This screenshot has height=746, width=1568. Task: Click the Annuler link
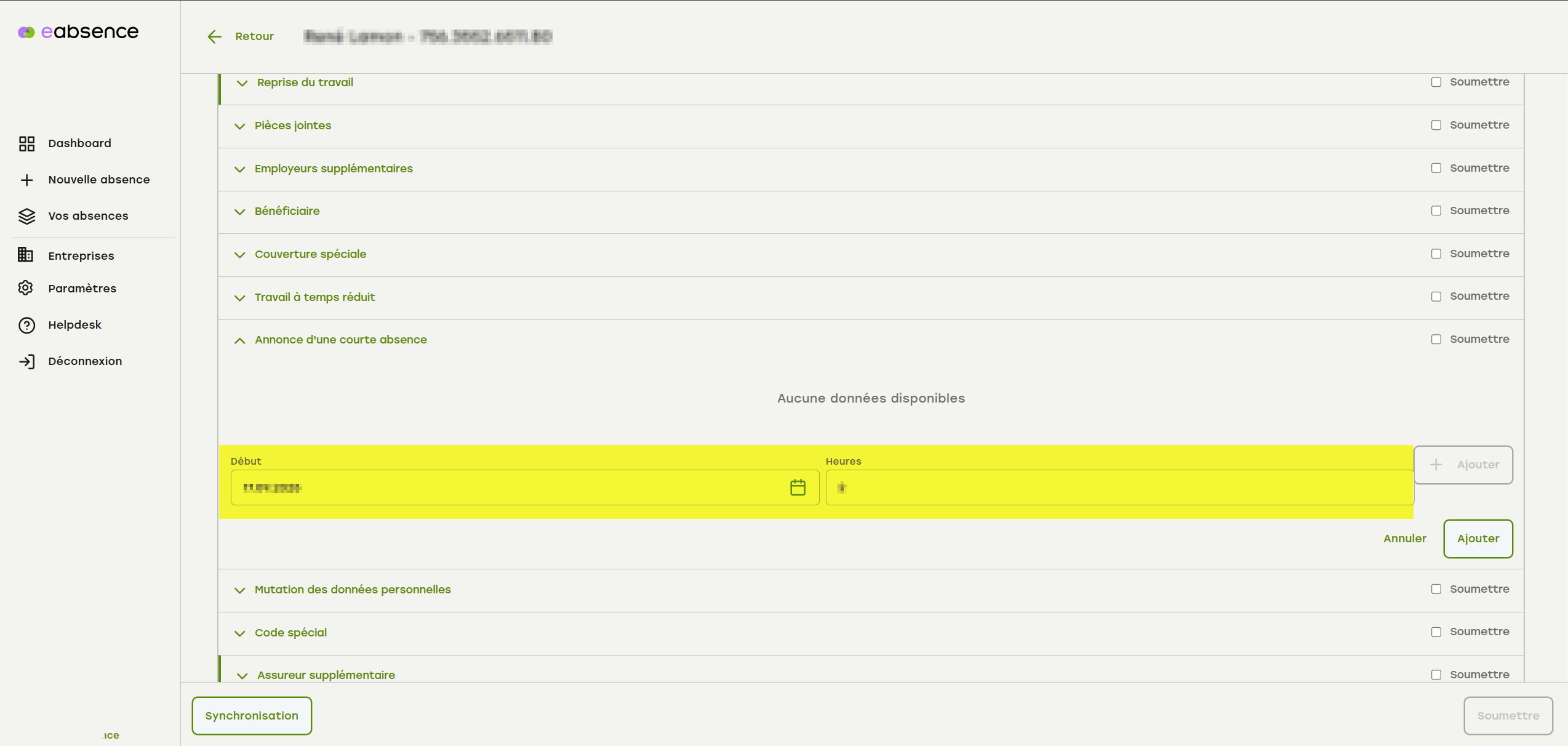point(1404,539)
